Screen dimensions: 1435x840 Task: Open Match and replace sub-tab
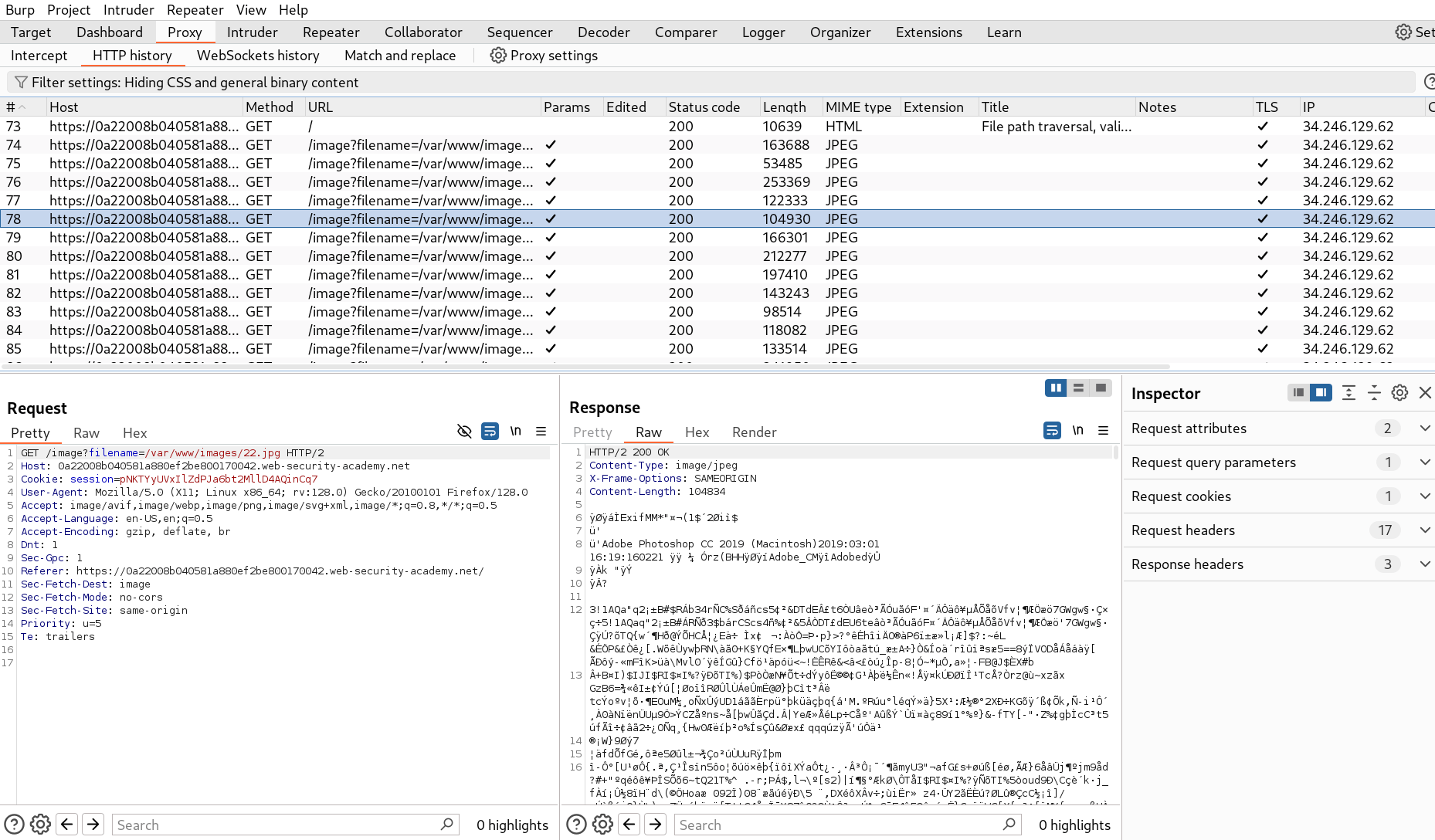(400, 56)
